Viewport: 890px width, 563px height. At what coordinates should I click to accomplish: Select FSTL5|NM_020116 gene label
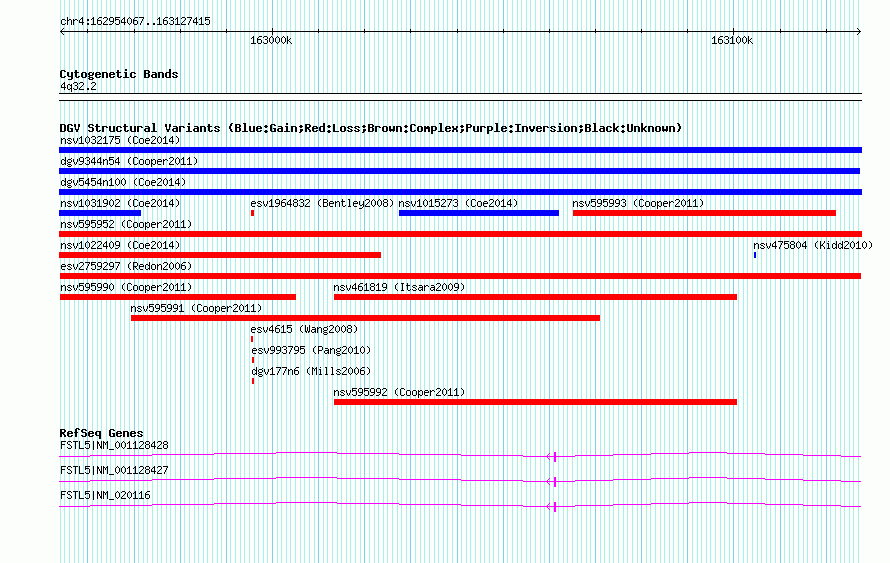coord(105,495)
